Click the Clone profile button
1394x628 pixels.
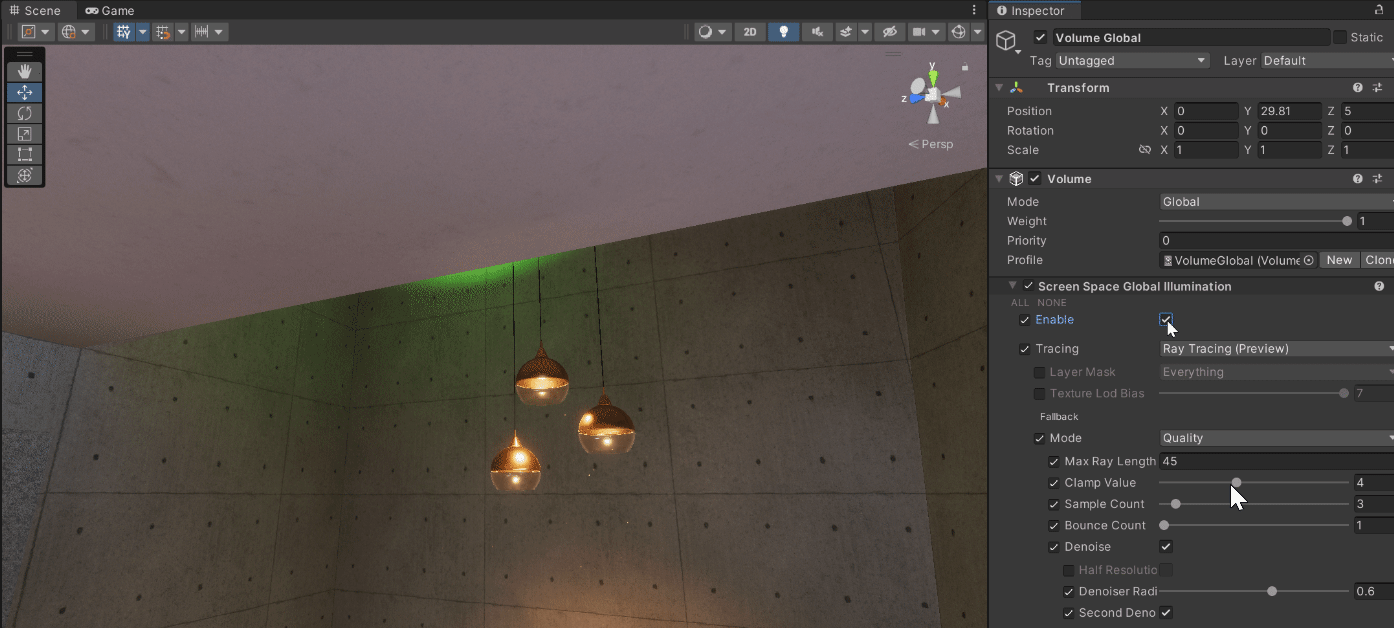[x=1378, y=260]
